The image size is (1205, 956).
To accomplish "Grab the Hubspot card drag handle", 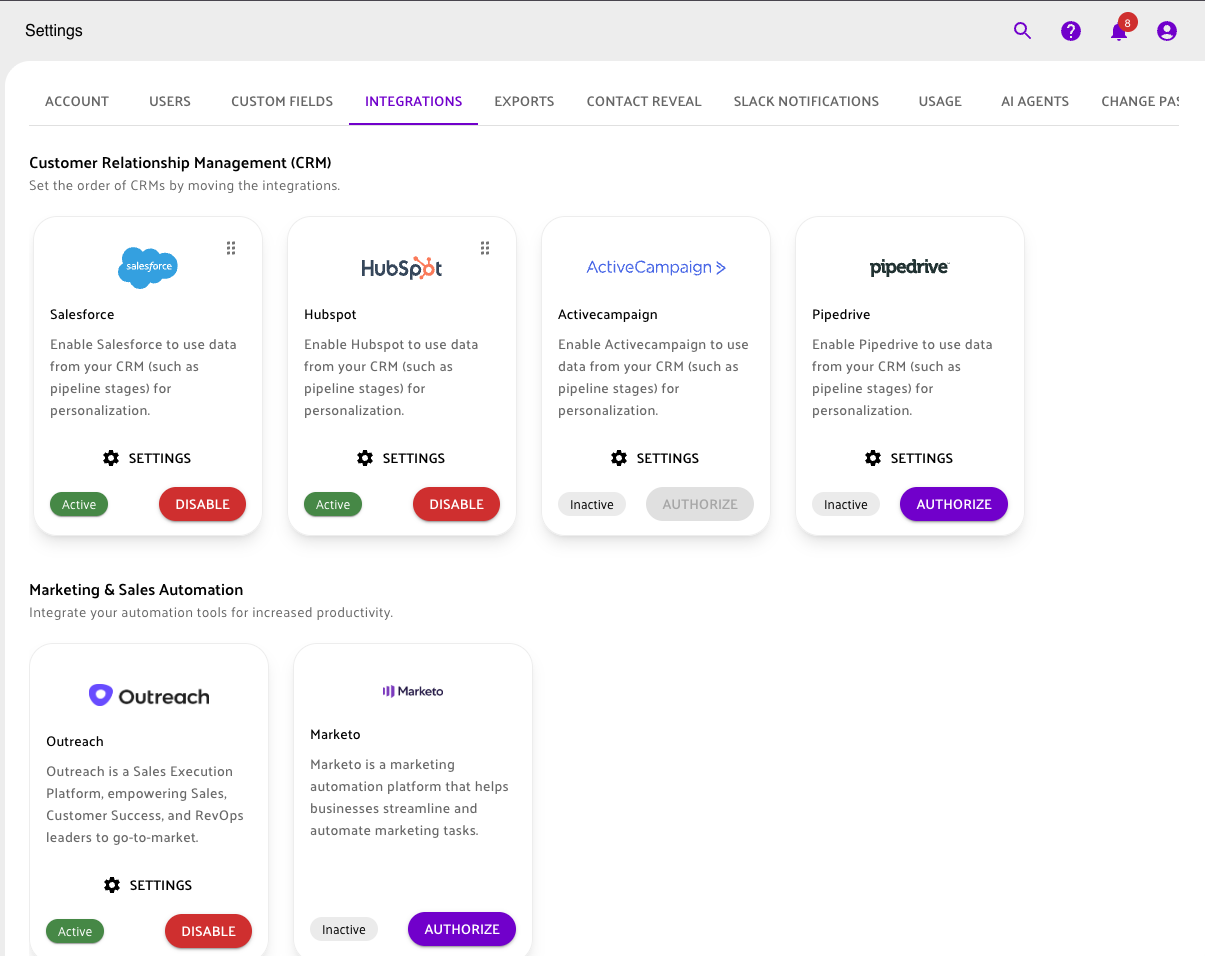I will click(x=485, y=248).
